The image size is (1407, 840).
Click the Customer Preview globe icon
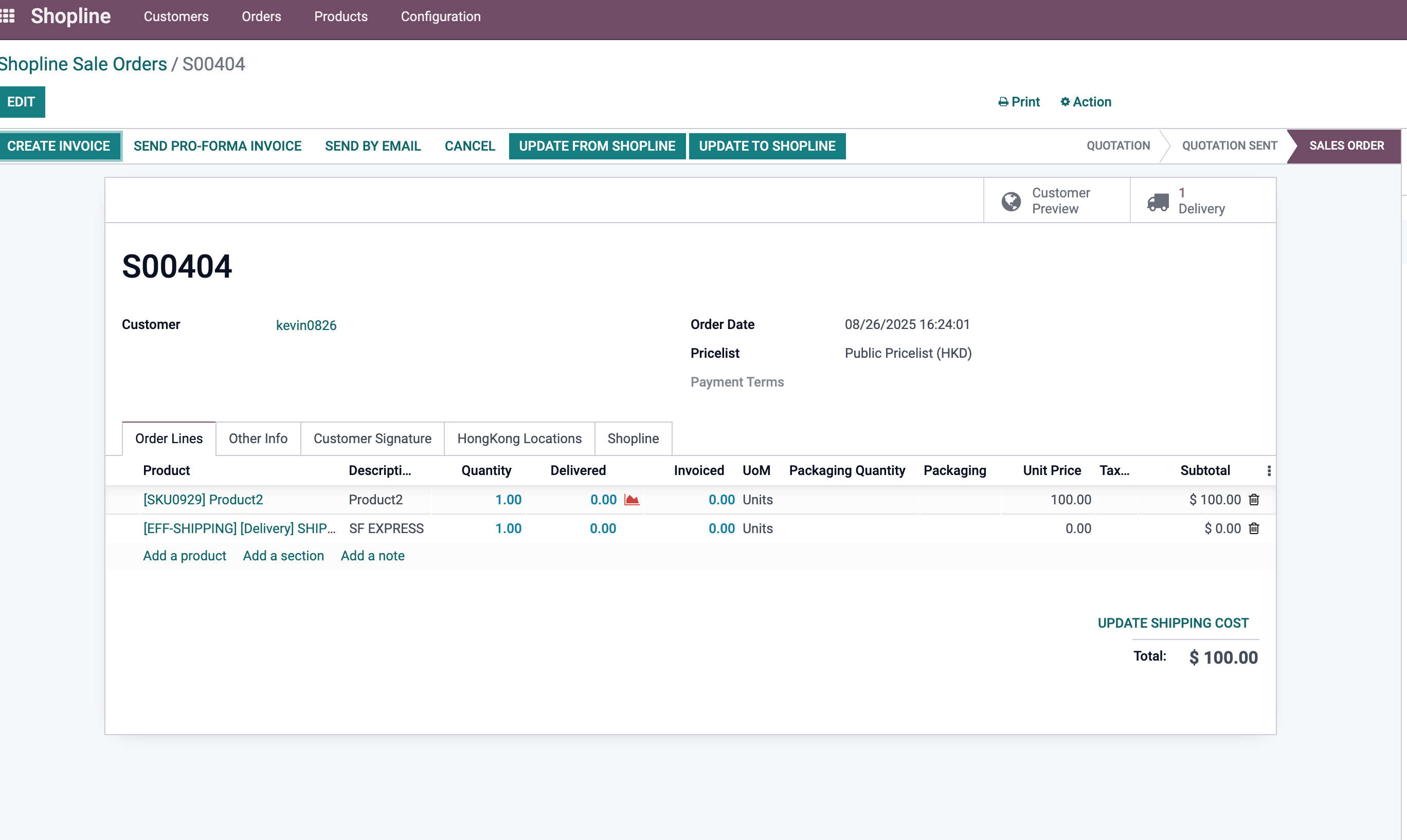[1011, 201]
